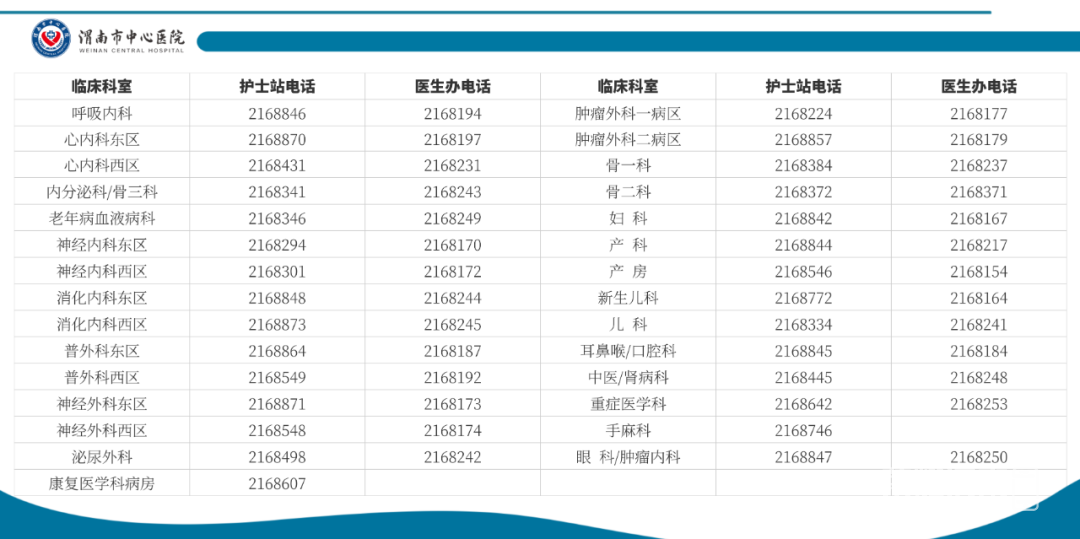
Task: Select phone number 2168384 for 骨一科
Action: [x=803, y=166]
